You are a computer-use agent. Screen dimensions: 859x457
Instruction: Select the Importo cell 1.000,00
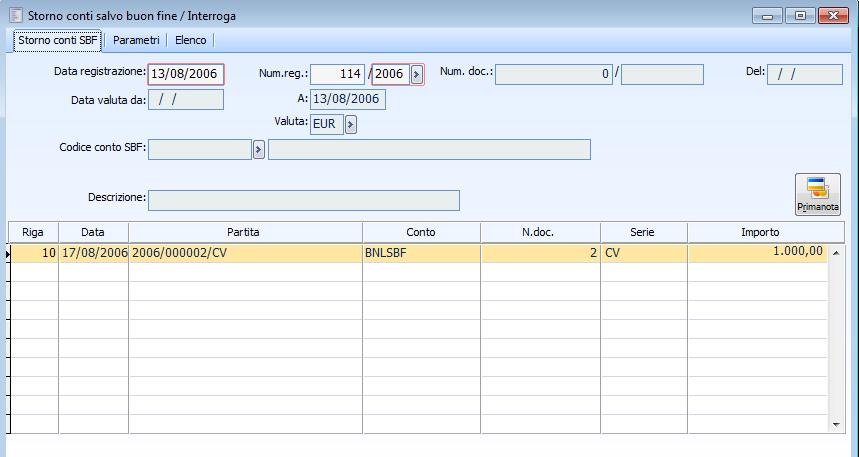point(758,253)
